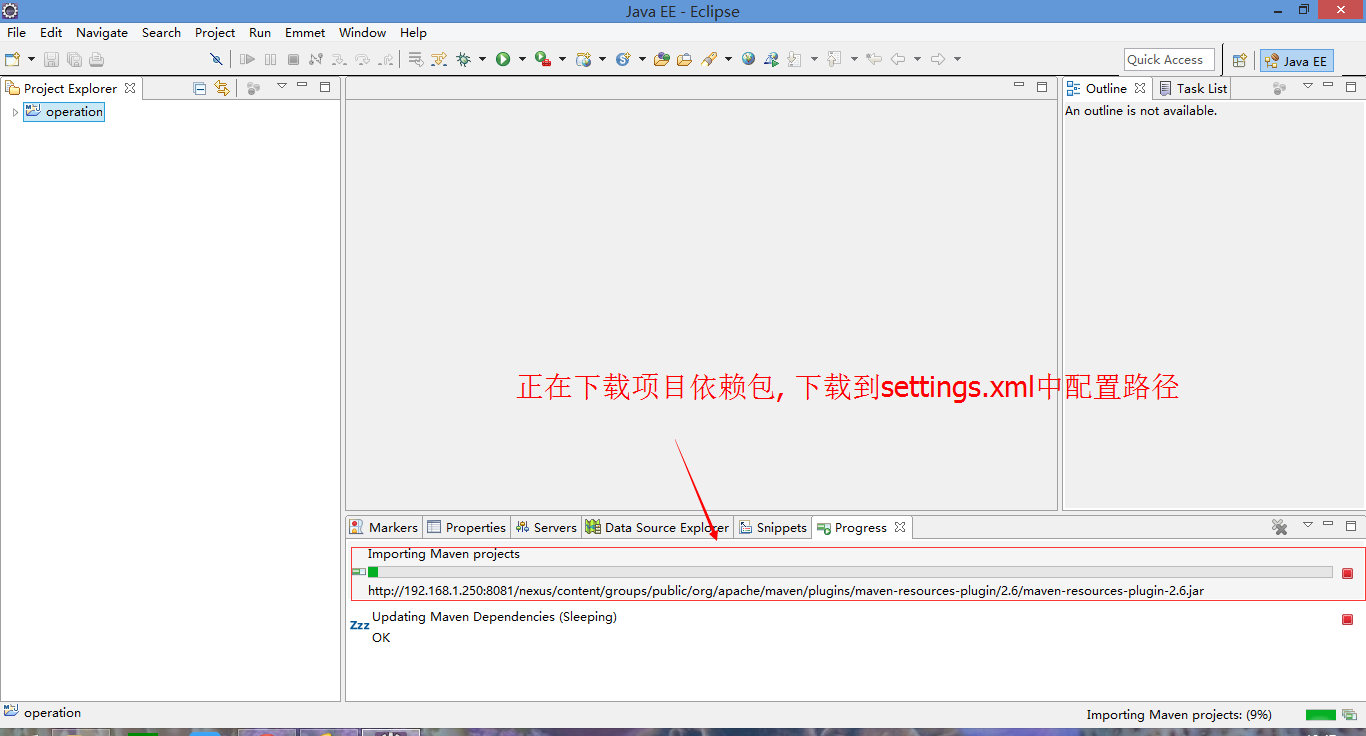Click the External Tools run icon
This screenshot has width=1366, height=736.
(543, 60)
